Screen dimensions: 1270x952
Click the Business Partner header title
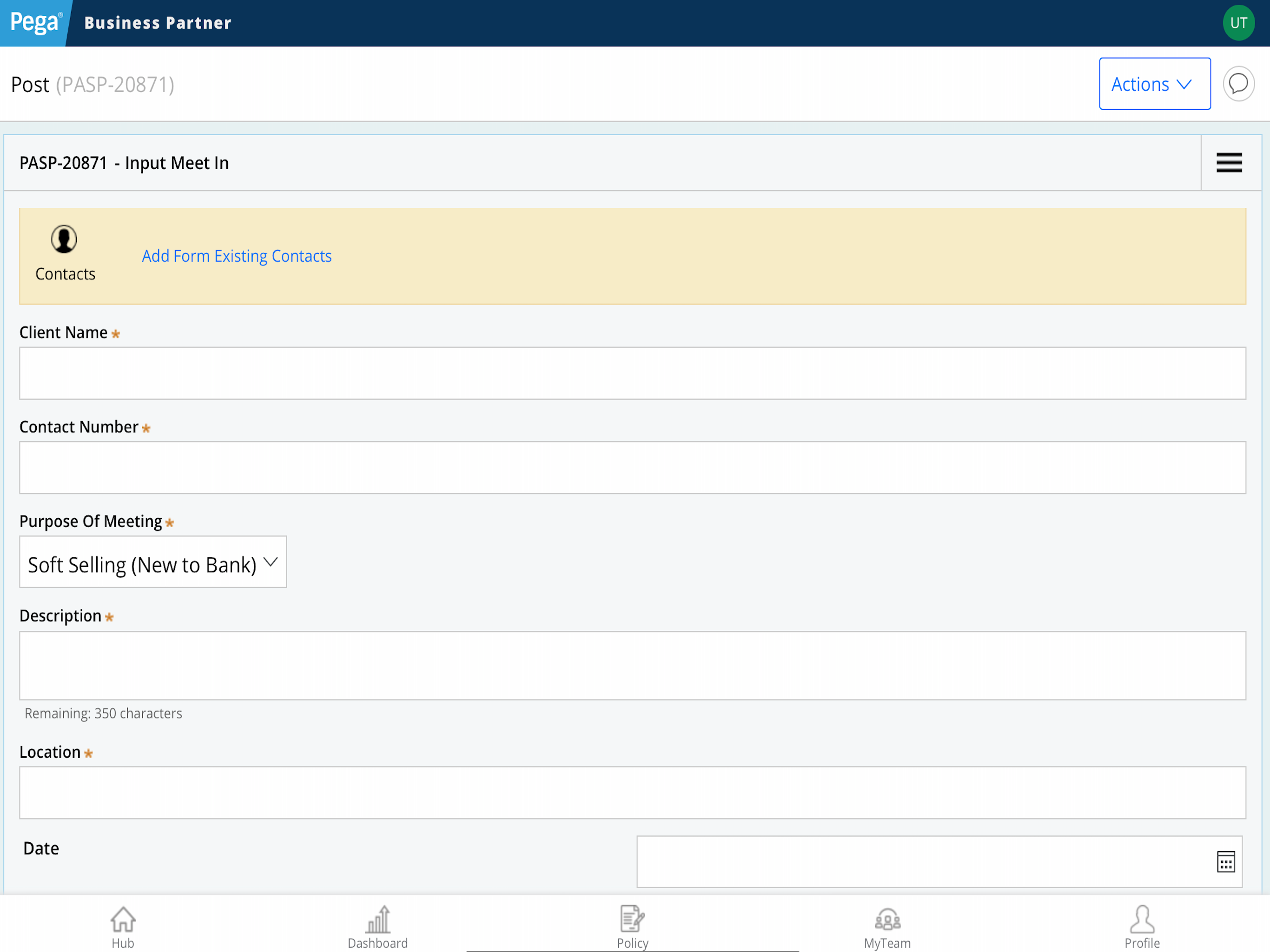pyautogui.click(x=158, y=23)
